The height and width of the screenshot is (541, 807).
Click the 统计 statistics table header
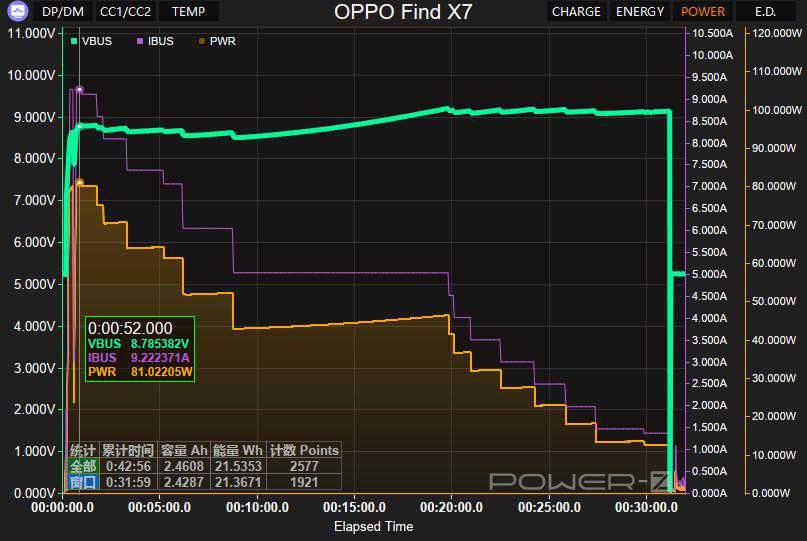click(83, 450)
